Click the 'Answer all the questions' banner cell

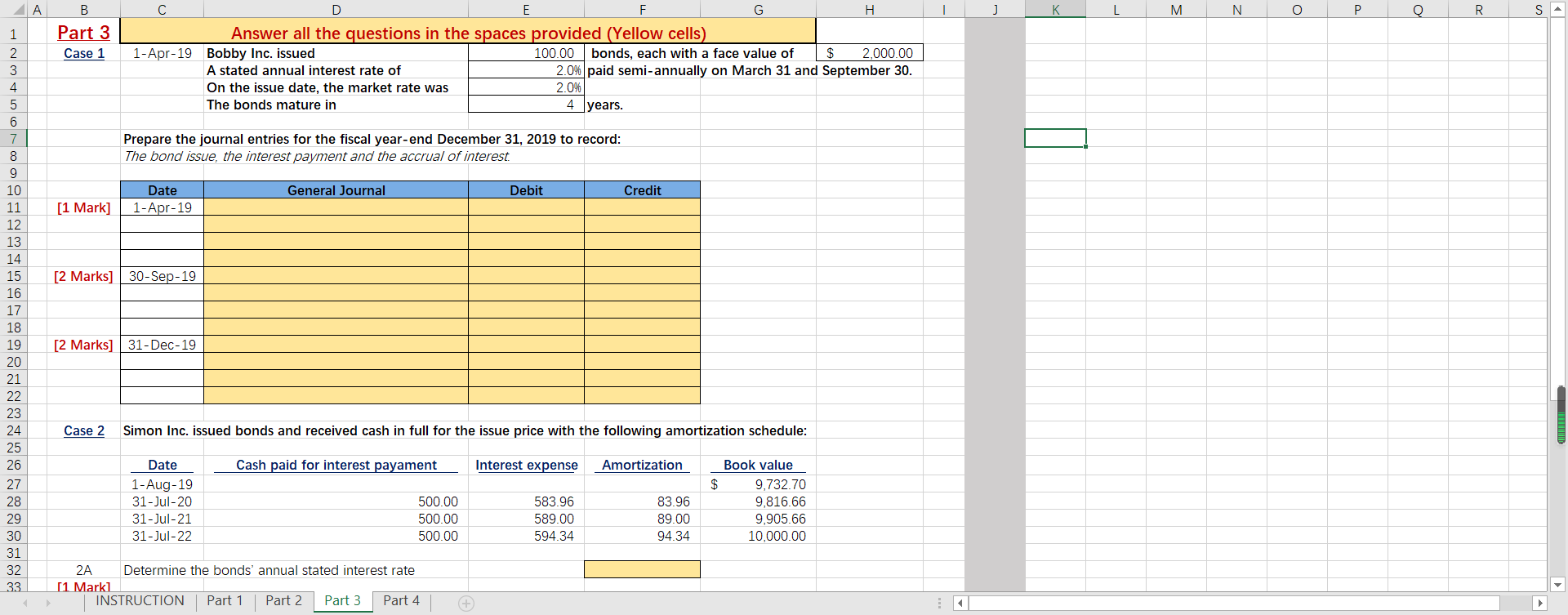[468, 32]
